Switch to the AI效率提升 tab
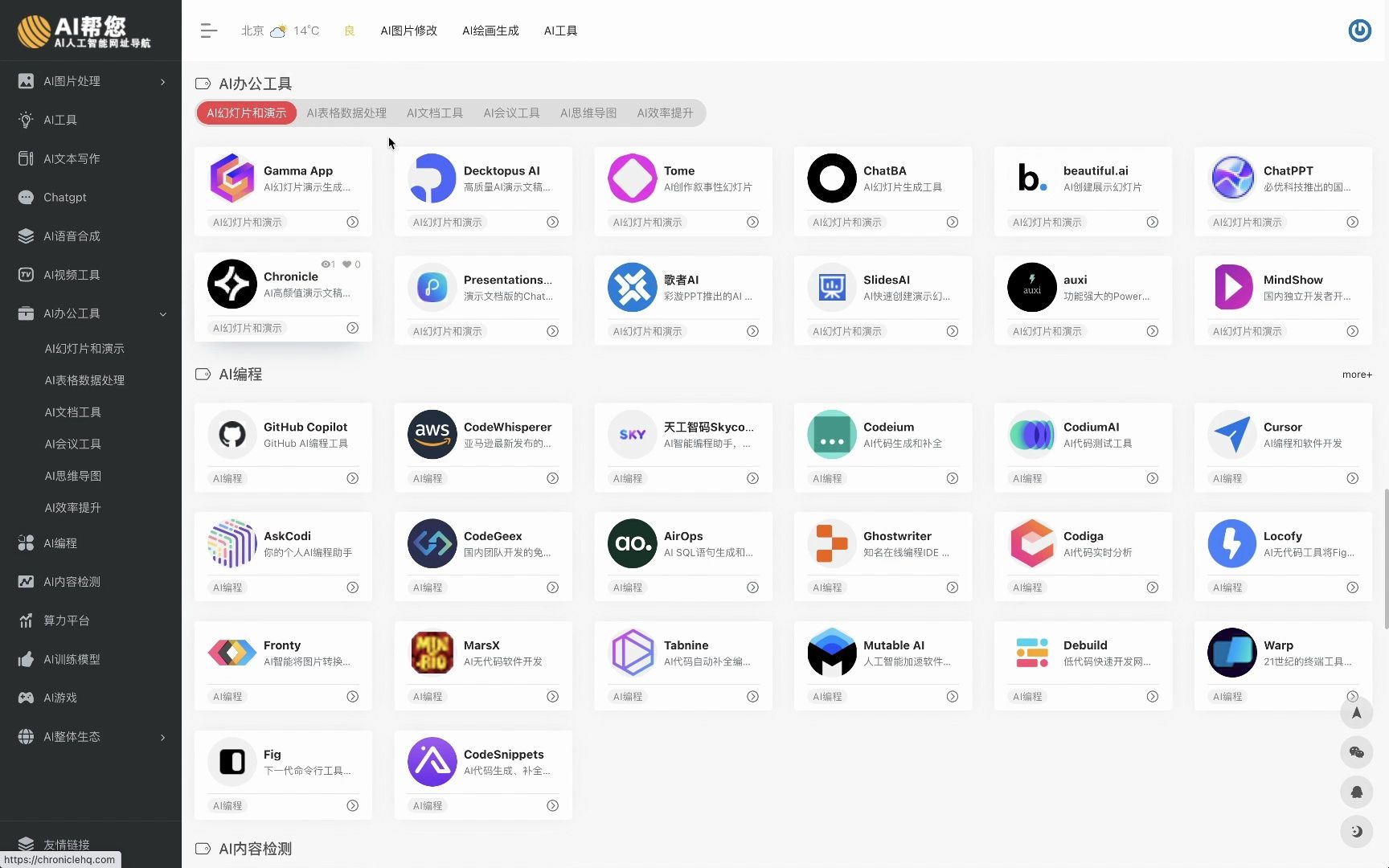 [x=665, y=113]
